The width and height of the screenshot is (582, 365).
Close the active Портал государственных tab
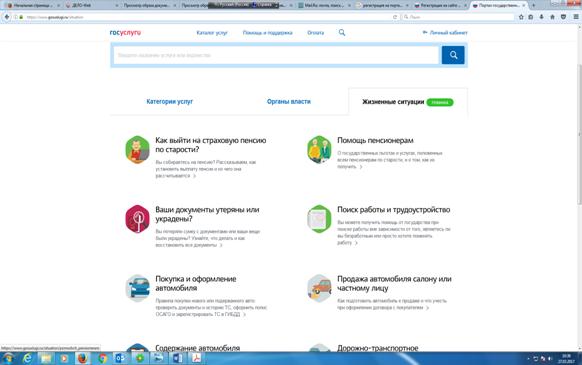[x=524, y=6]
